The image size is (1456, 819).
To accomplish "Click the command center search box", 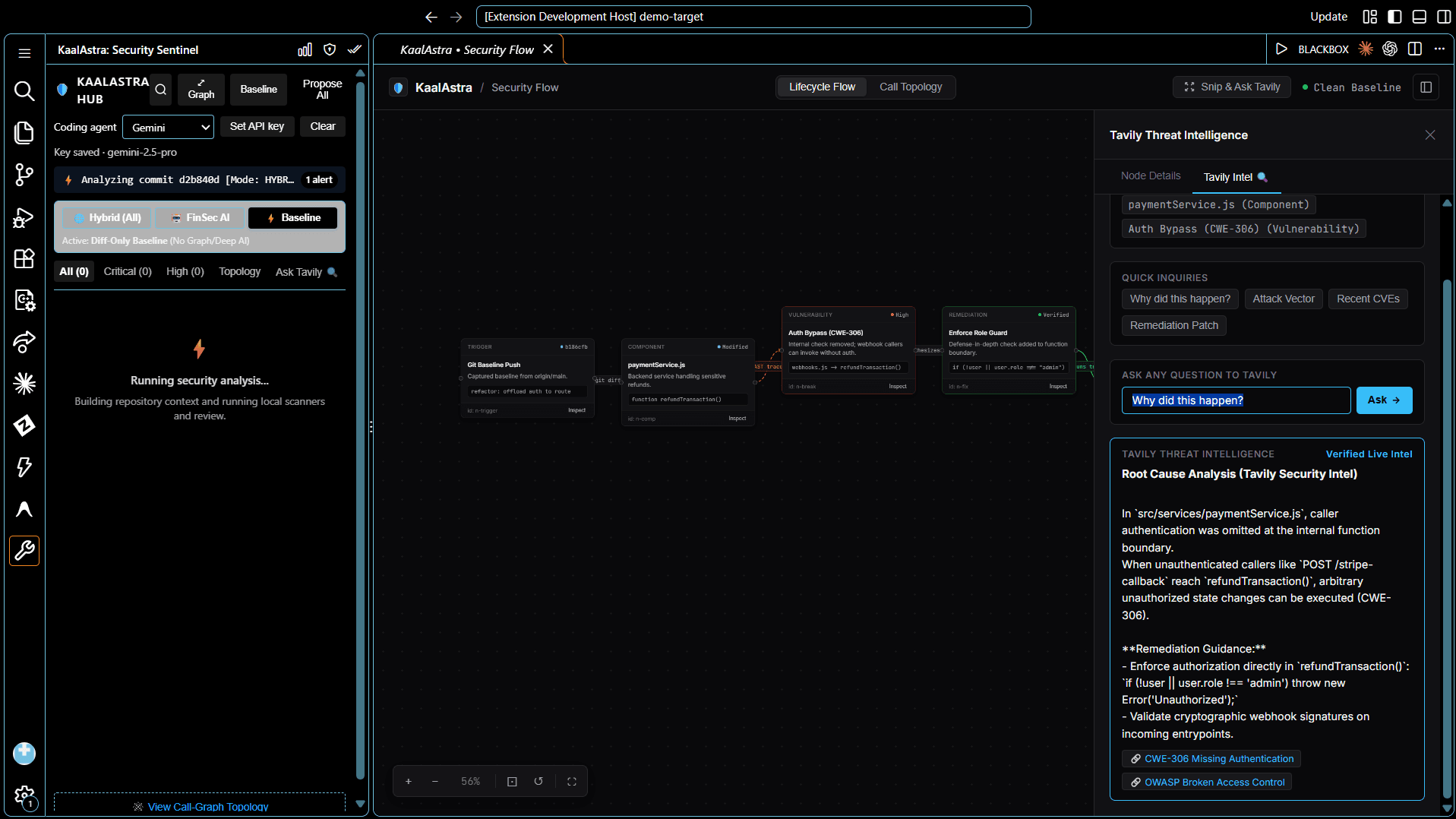I will pyautogui.click(x=753, y=17).
